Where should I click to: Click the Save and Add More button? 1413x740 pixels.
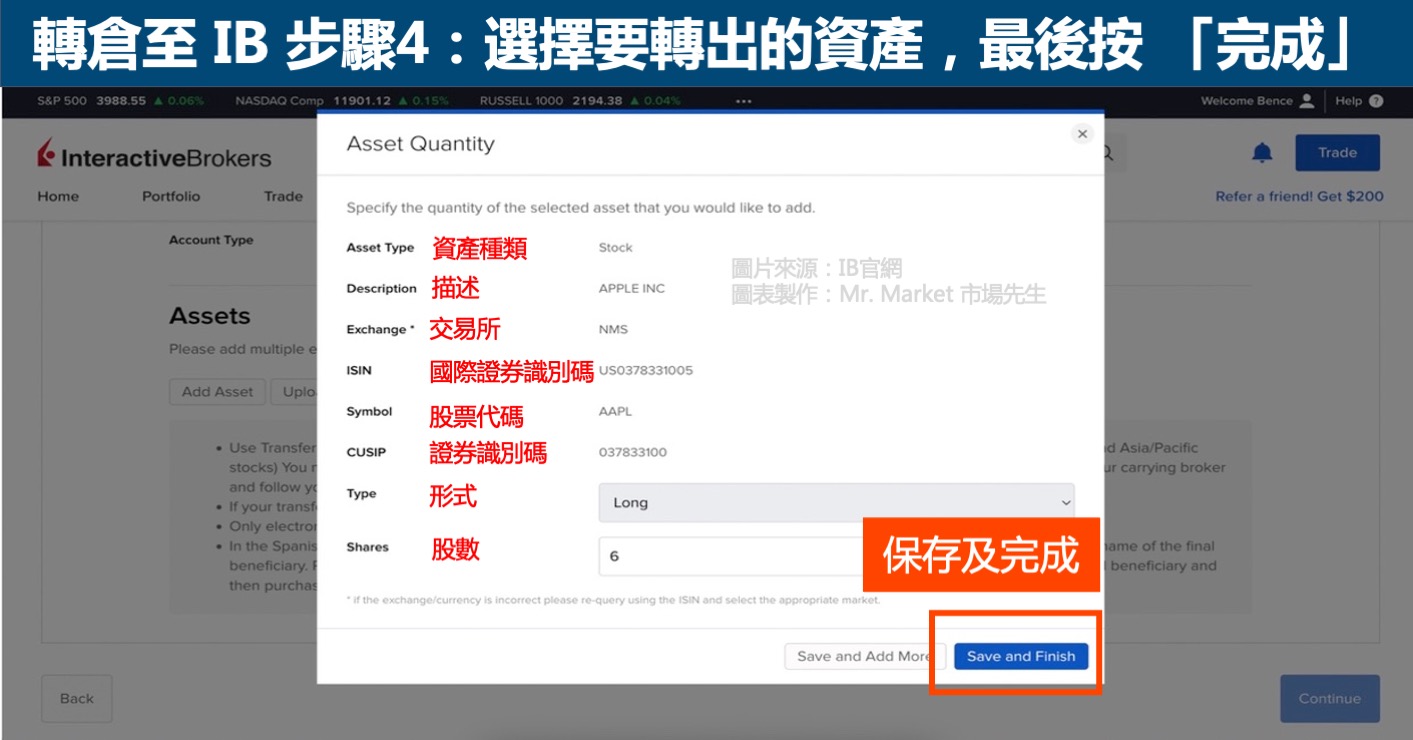point(865,656)
